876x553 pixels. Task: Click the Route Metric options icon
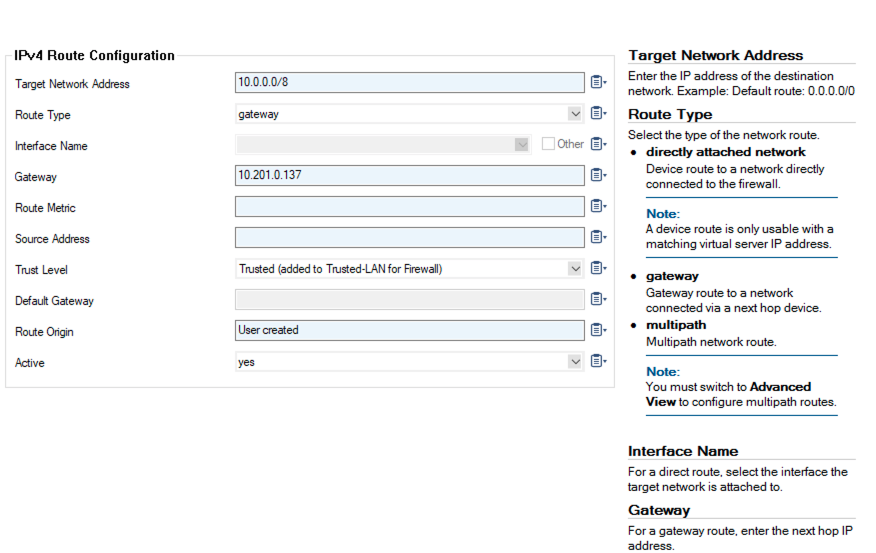[x=598, y=207]
